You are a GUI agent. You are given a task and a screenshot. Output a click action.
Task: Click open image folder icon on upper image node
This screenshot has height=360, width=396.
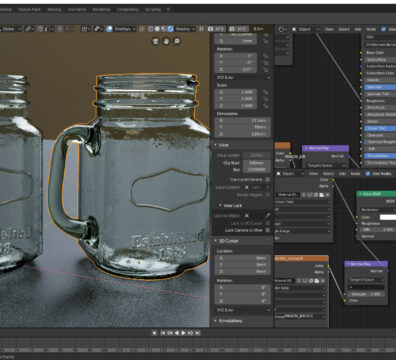click(321, 194)
